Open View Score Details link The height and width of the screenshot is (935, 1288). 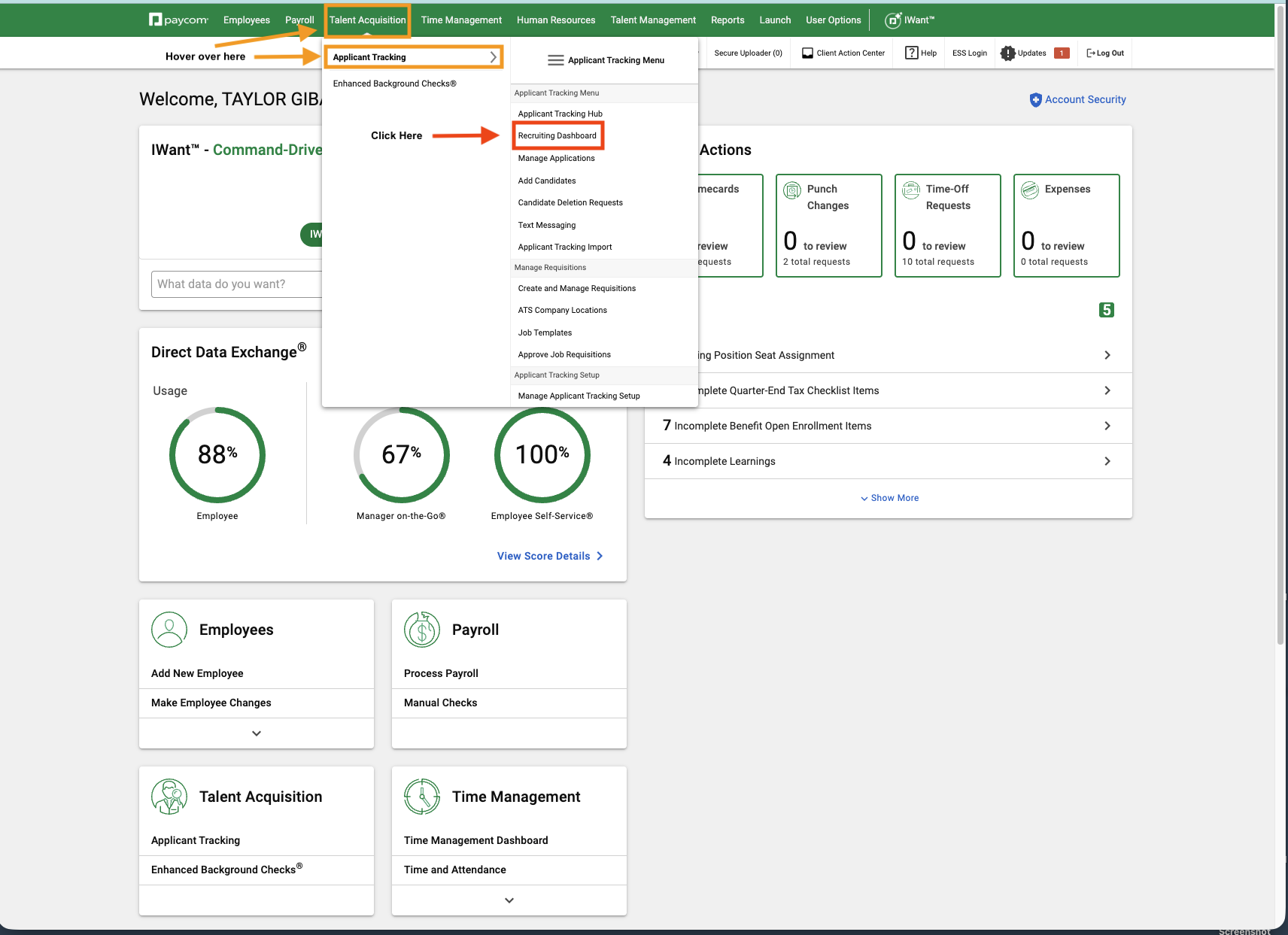tap(543, 556)
